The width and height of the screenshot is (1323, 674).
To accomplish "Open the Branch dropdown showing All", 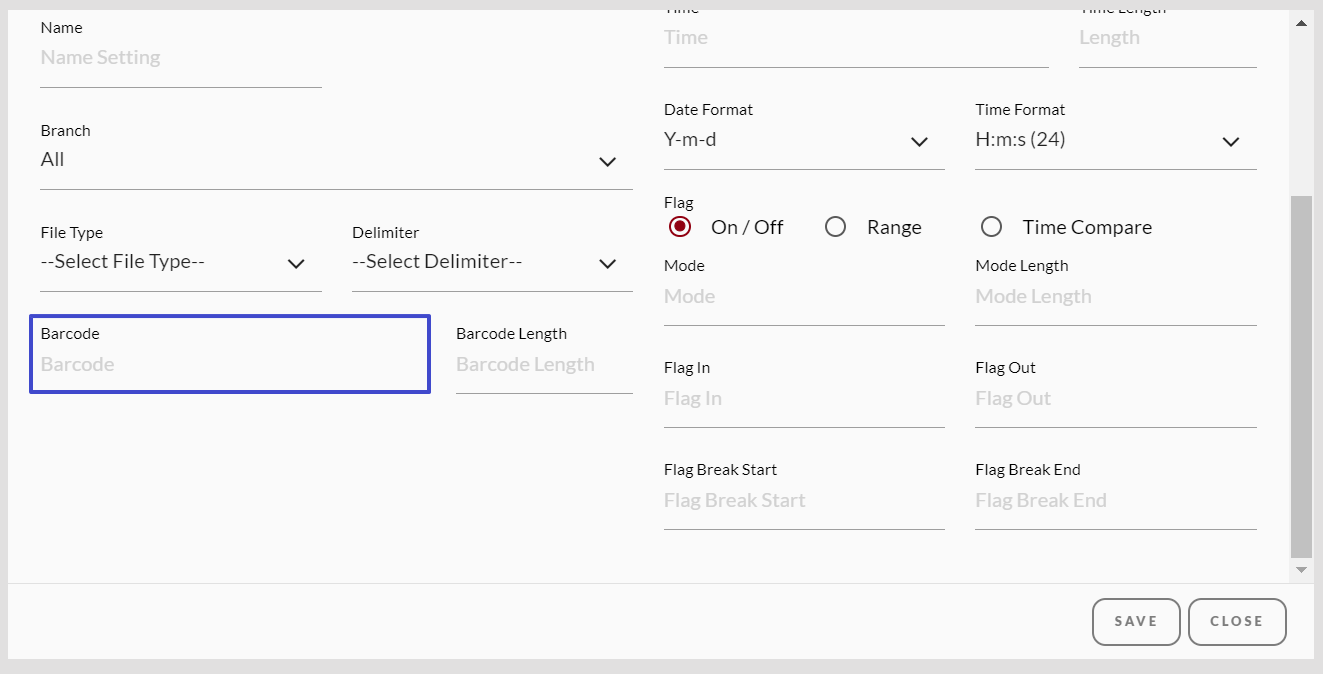I will 336,160.
